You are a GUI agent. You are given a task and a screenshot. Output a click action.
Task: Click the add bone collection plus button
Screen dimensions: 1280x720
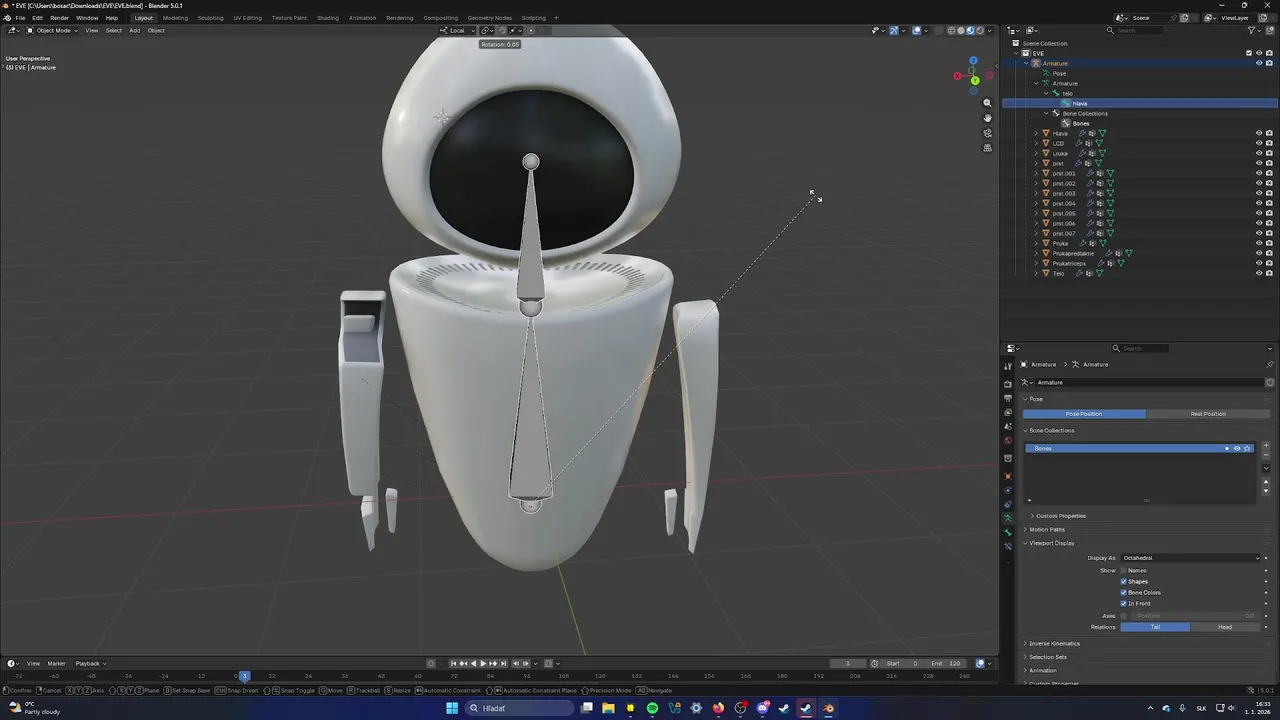click(1266, 446)
